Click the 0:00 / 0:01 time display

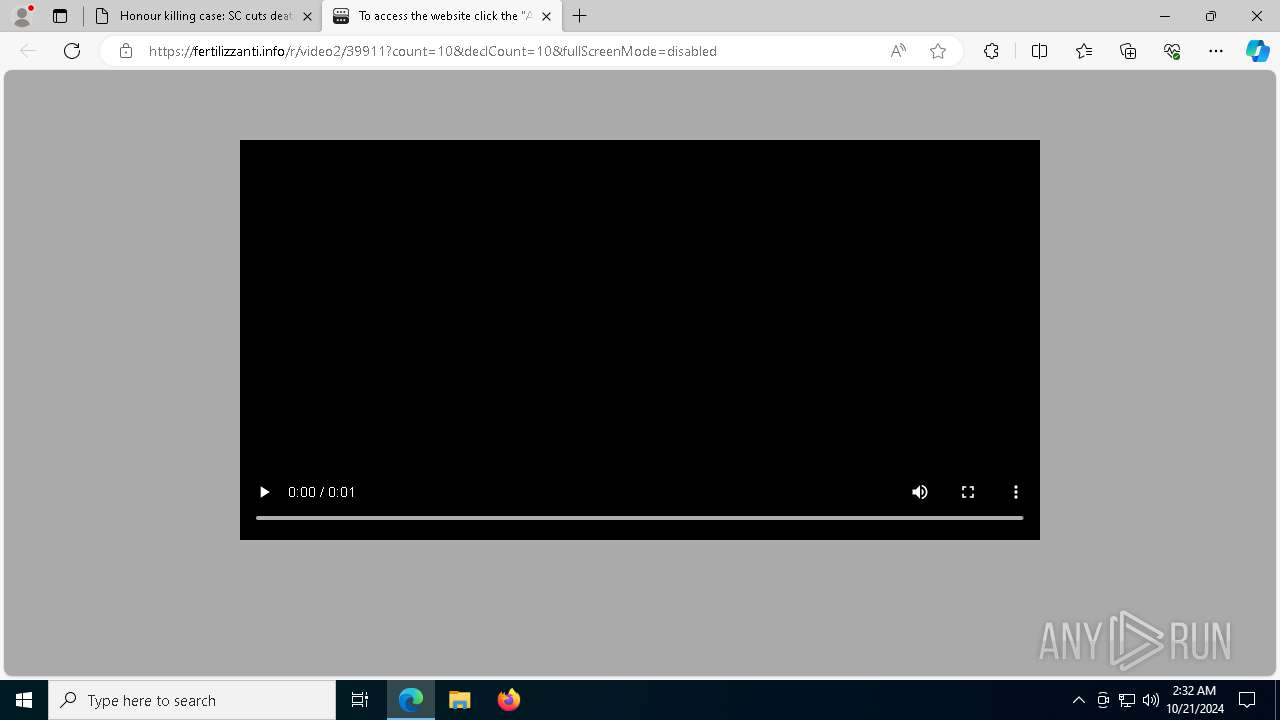point(321,492)
